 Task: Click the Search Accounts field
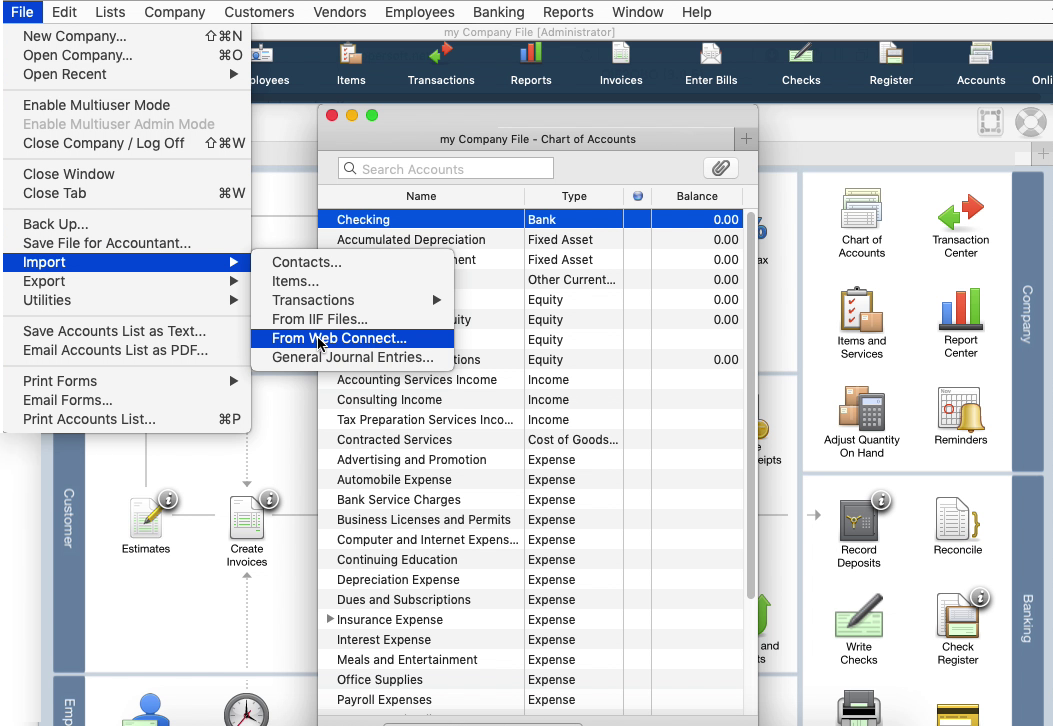coord(446,169)
